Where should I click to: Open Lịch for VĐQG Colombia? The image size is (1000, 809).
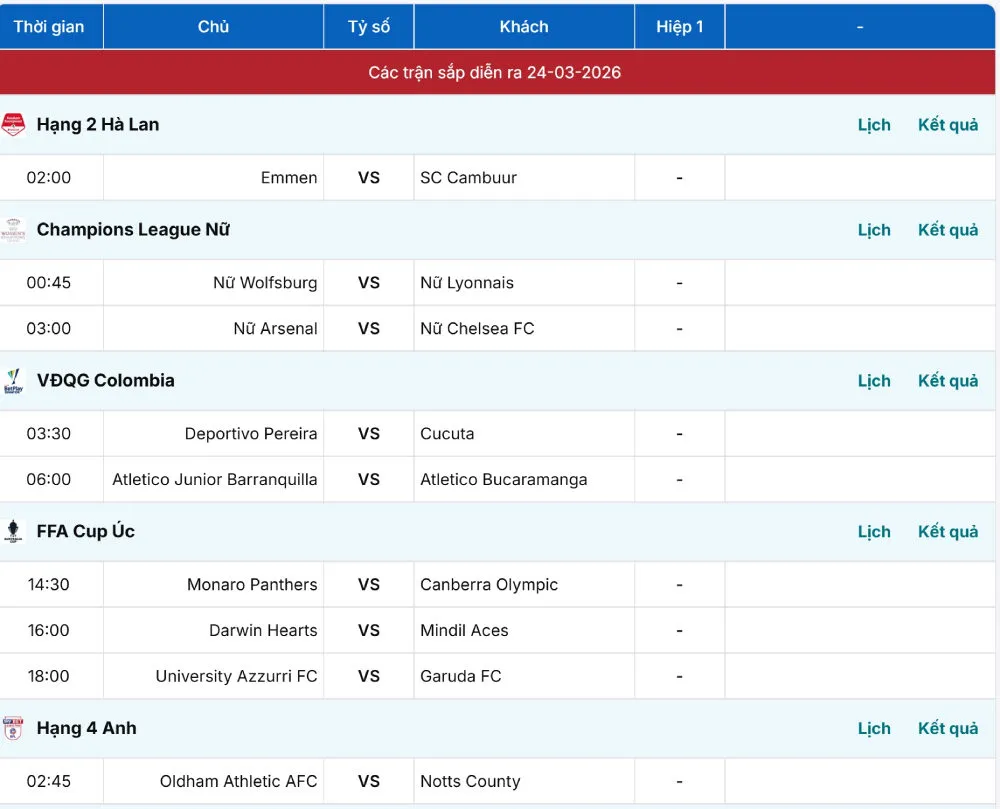tap(874, 381)
